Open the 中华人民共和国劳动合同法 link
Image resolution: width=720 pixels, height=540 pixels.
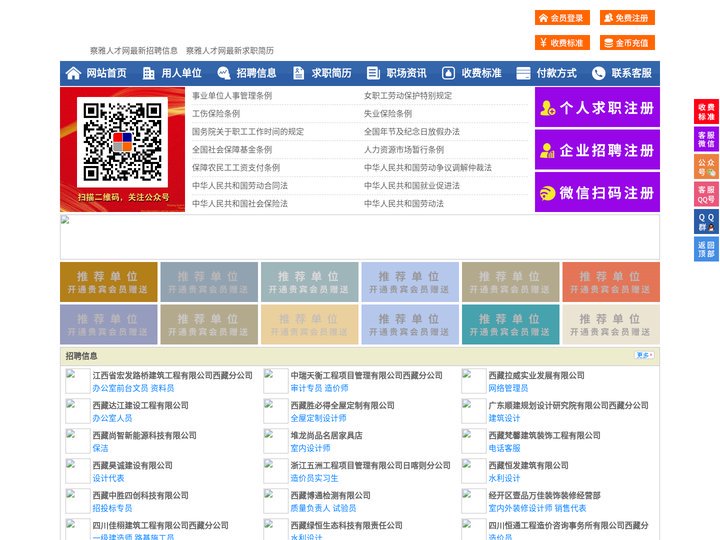pos(240,186)
